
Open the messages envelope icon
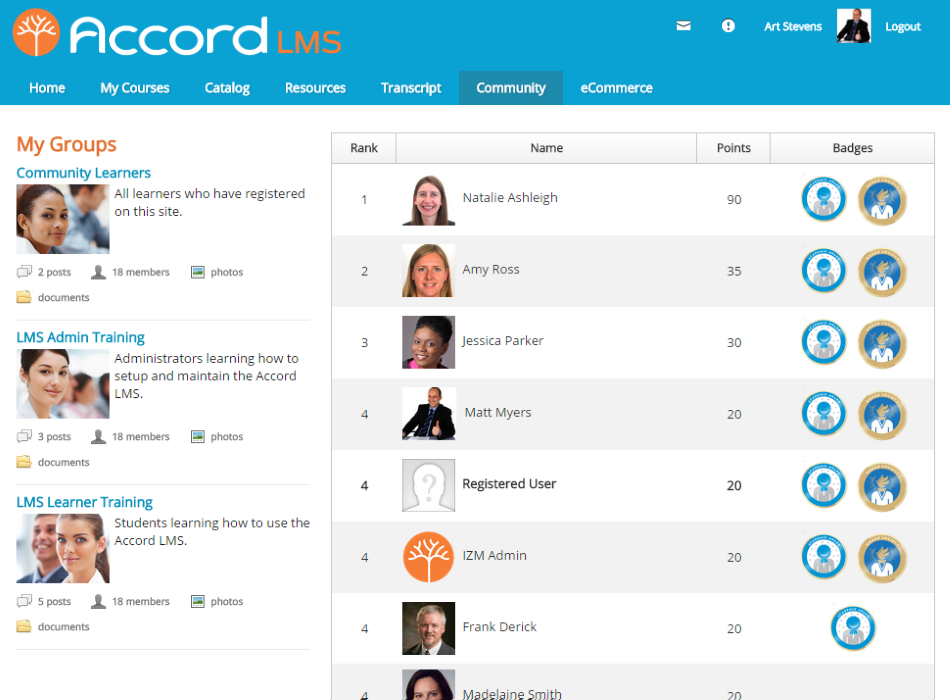coord(683,25)
